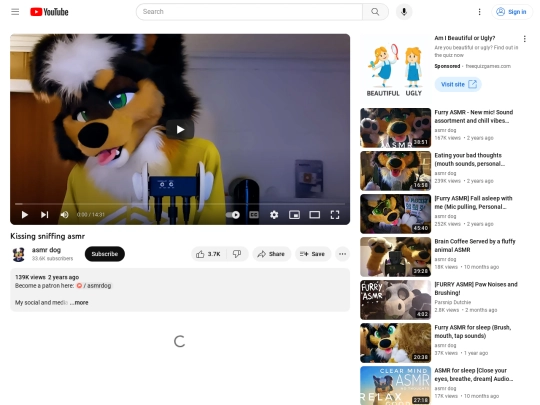Open Fall asleep with me thumbnail
Viewport: 540px width, 405px height.
(x=395, y=214)
